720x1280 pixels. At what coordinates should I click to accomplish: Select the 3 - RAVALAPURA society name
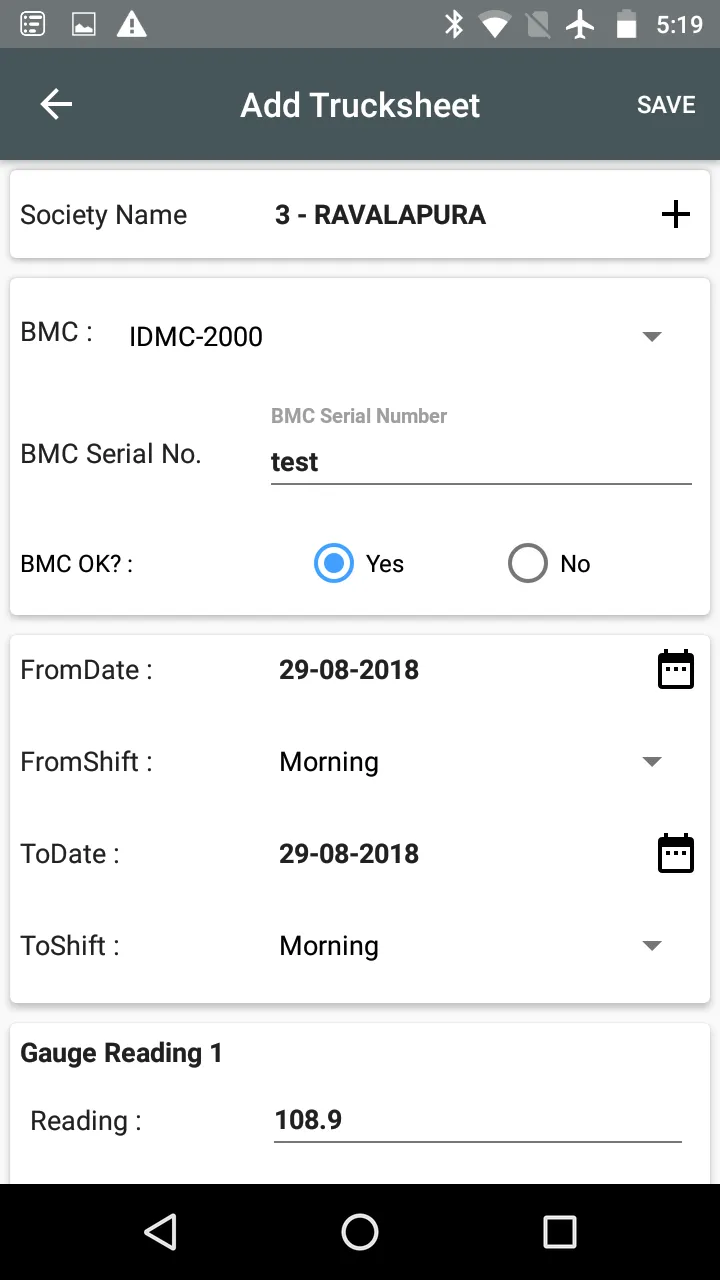(x=380, y=215)
